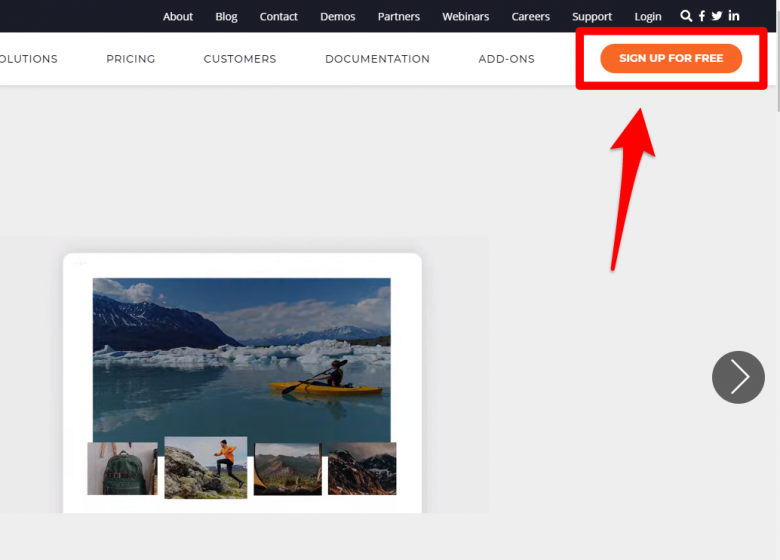Go to the About page
The height and width of the screenshot is (560, 780).
(178, 16)
